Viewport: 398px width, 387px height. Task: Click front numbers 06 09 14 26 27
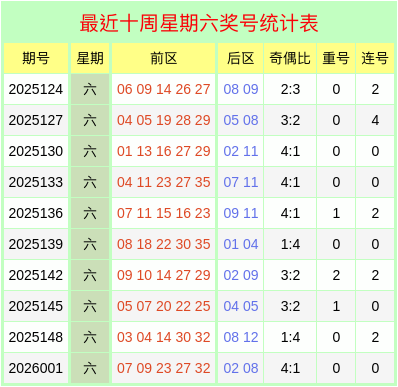[164, 89]
